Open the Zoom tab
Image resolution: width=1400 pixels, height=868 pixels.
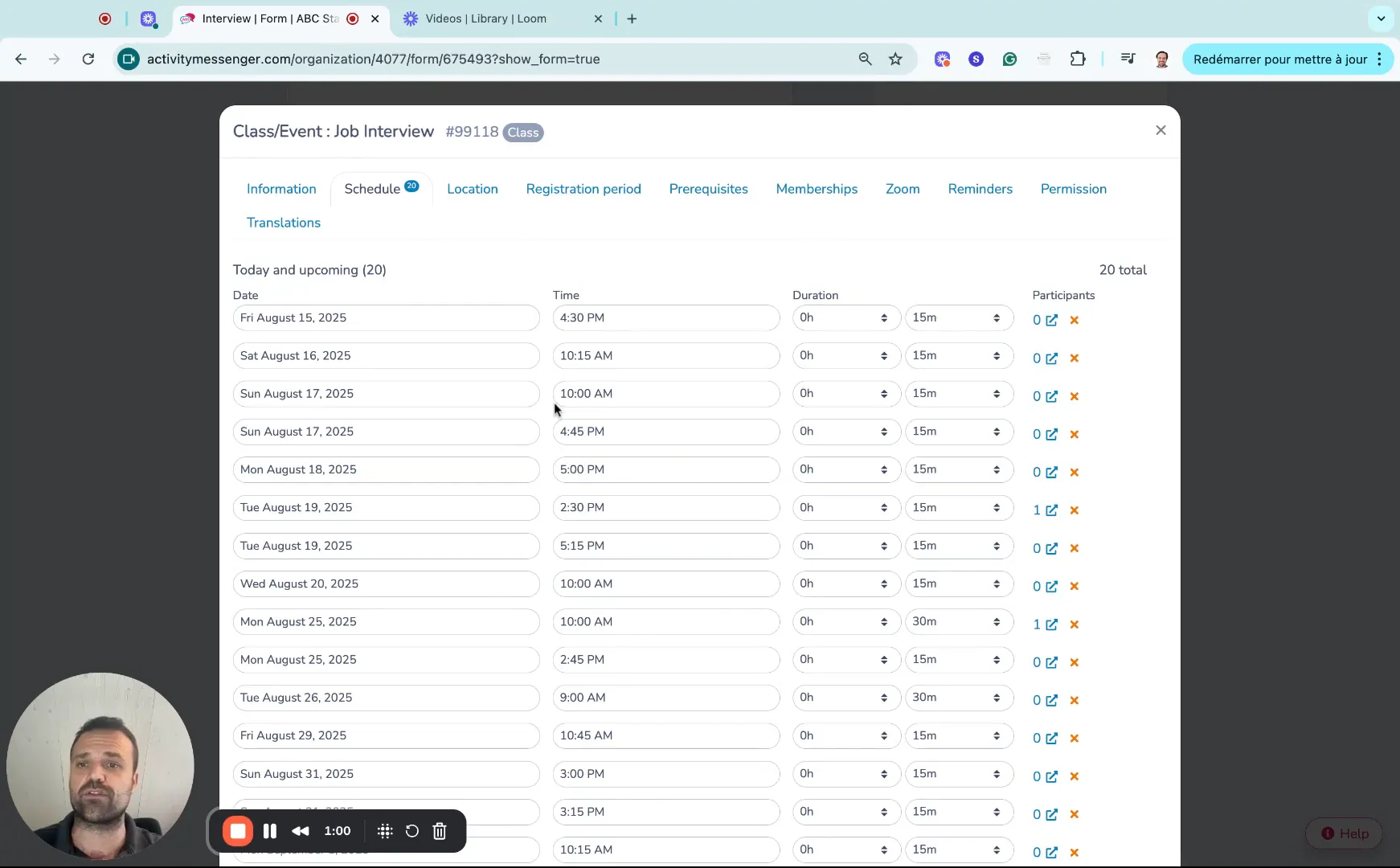(903, 189)
